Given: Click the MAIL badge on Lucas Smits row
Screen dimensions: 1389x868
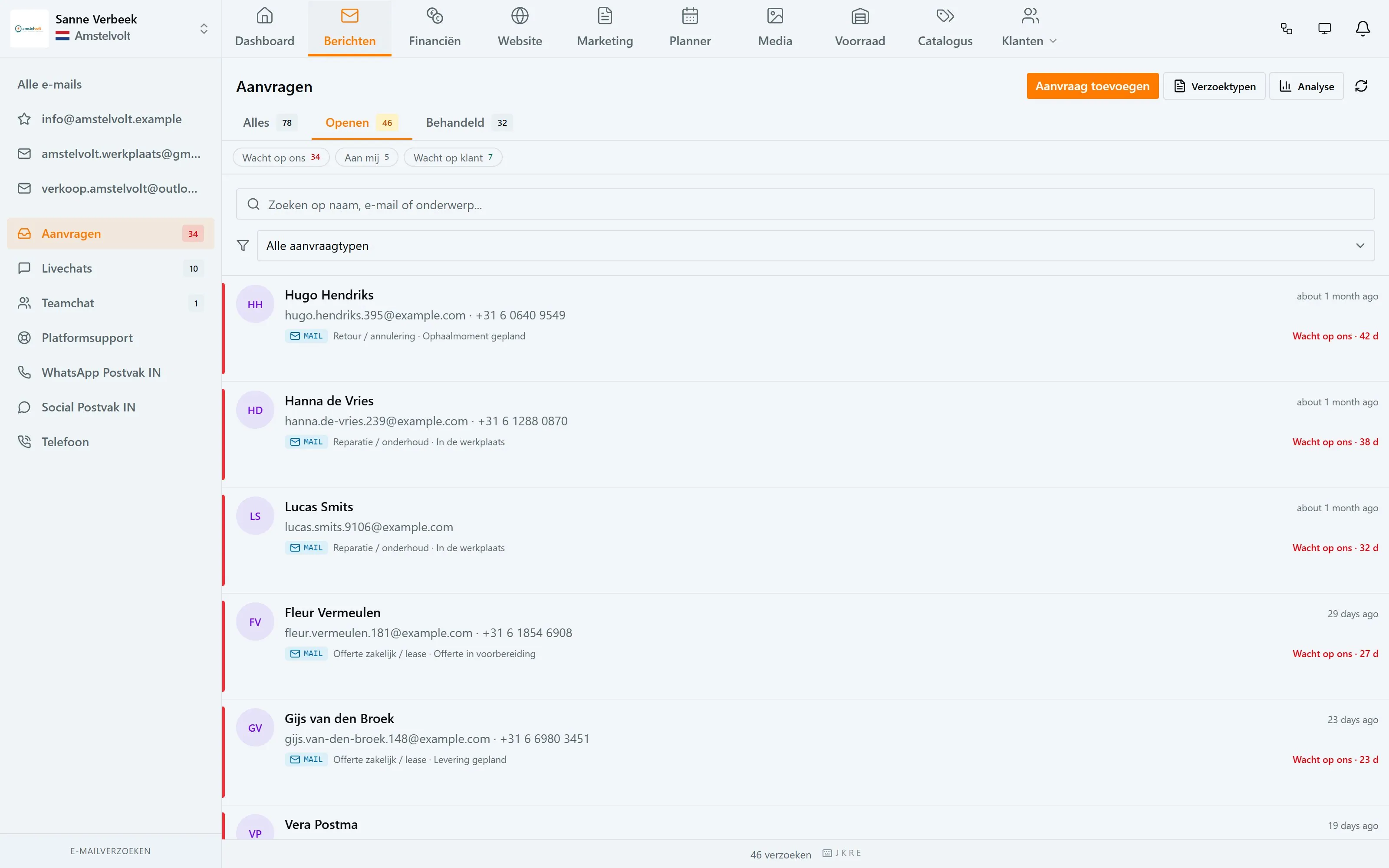Looking at the screenshot, I should [306, 548].
